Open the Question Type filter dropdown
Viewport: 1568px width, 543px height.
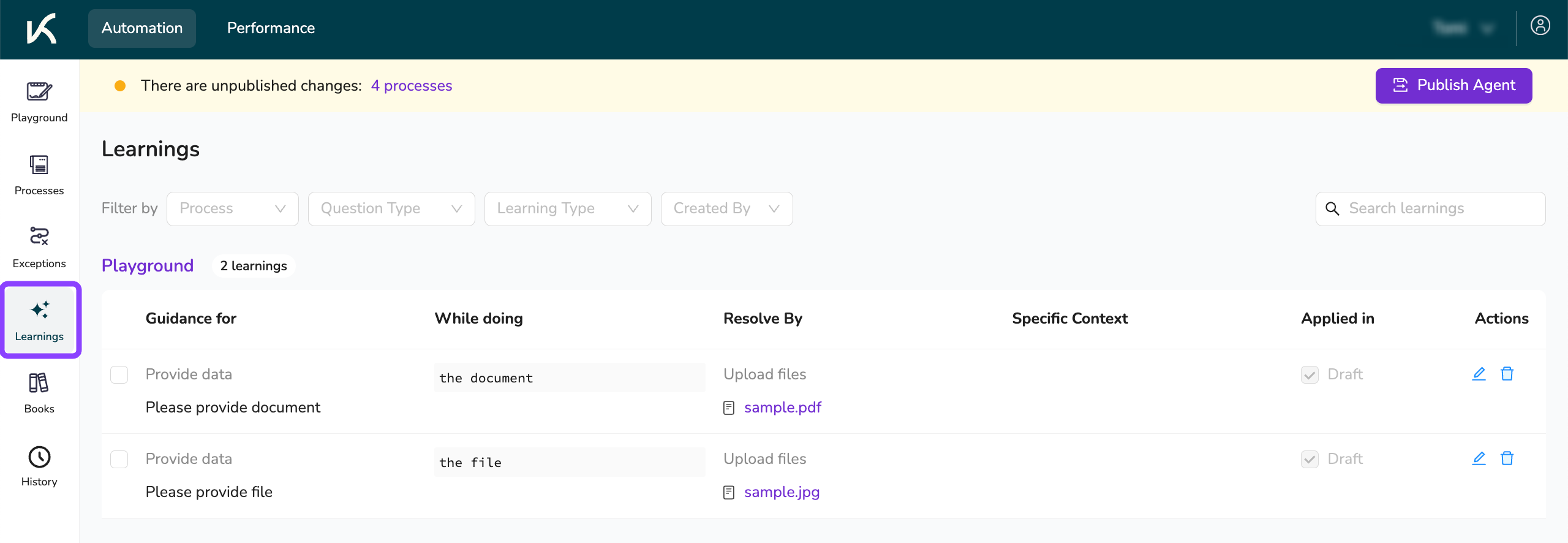coord(391,209)
